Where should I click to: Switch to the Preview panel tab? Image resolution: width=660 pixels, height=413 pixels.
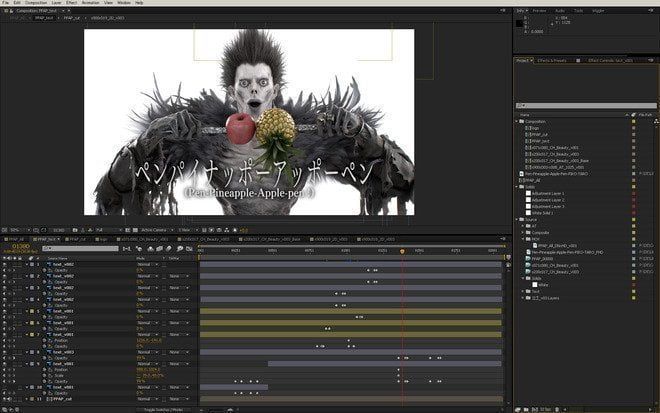click(539, 11)
